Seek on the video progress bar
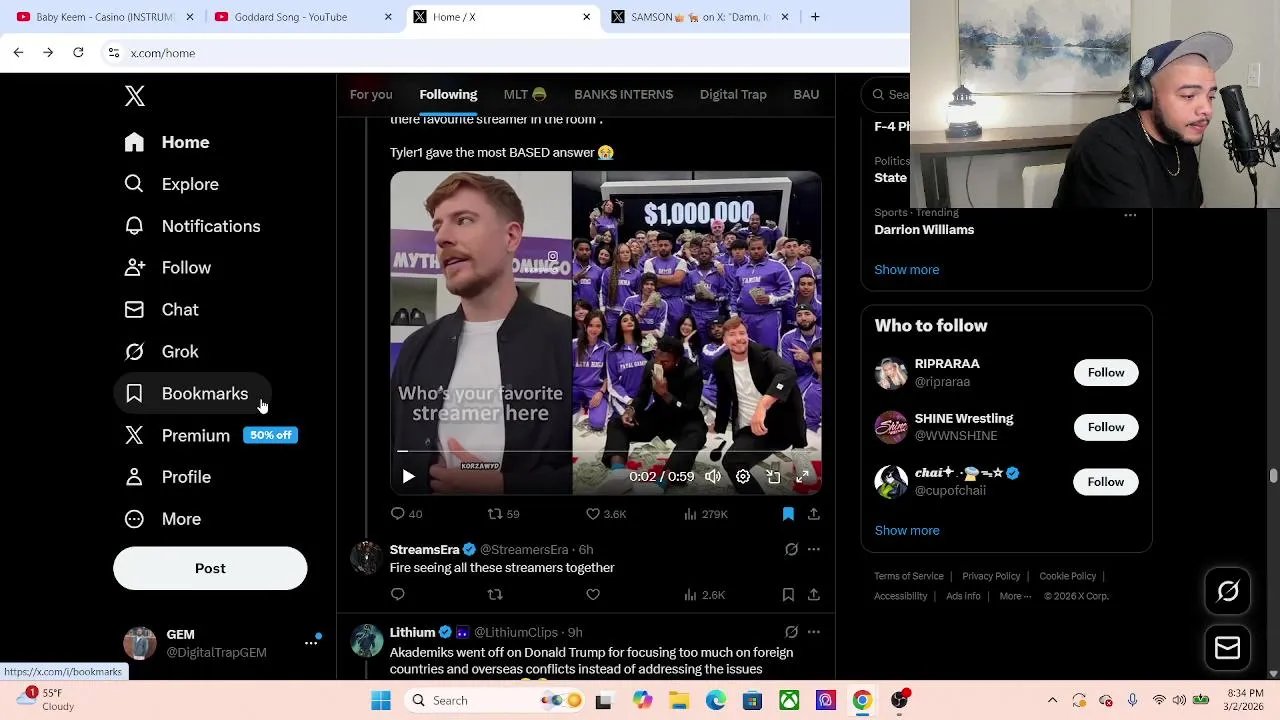 point(606,451)
